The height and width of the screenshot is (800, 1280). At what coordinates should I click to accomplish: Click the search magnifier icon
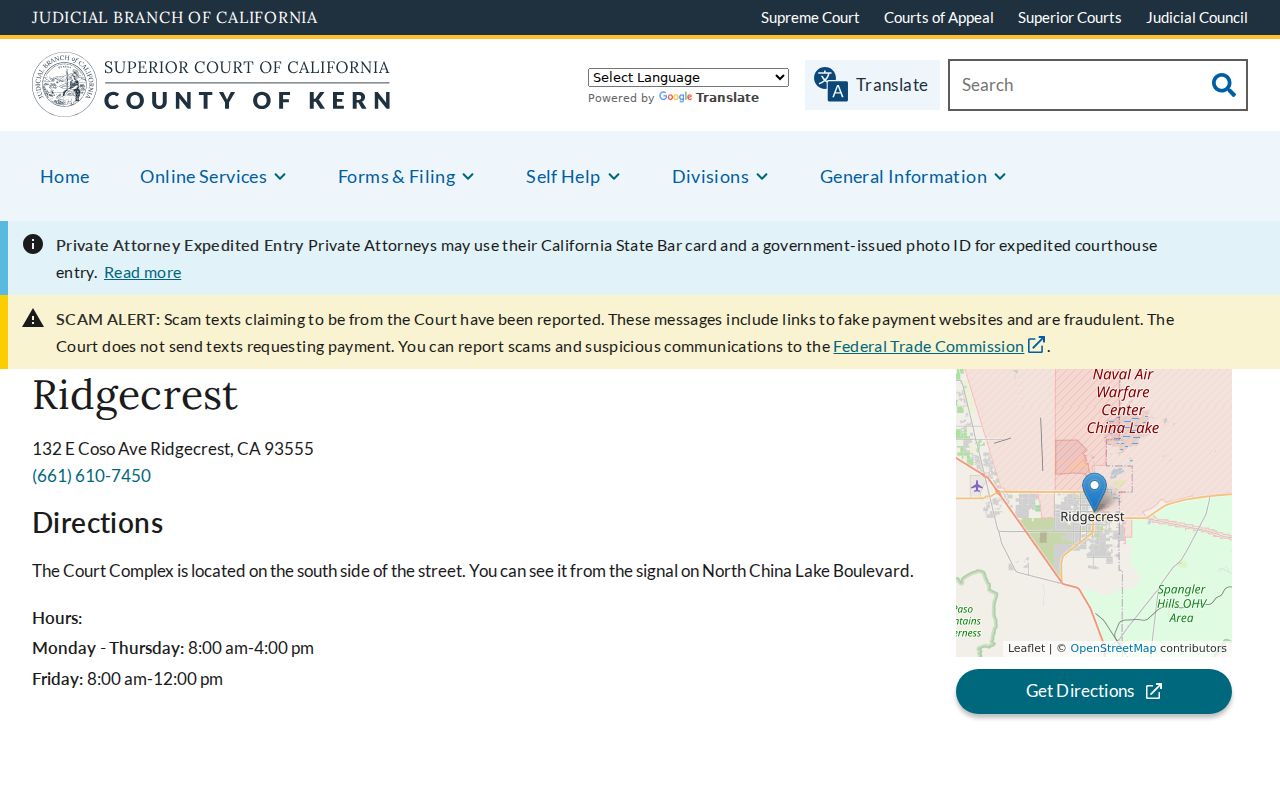[1223, 85]
